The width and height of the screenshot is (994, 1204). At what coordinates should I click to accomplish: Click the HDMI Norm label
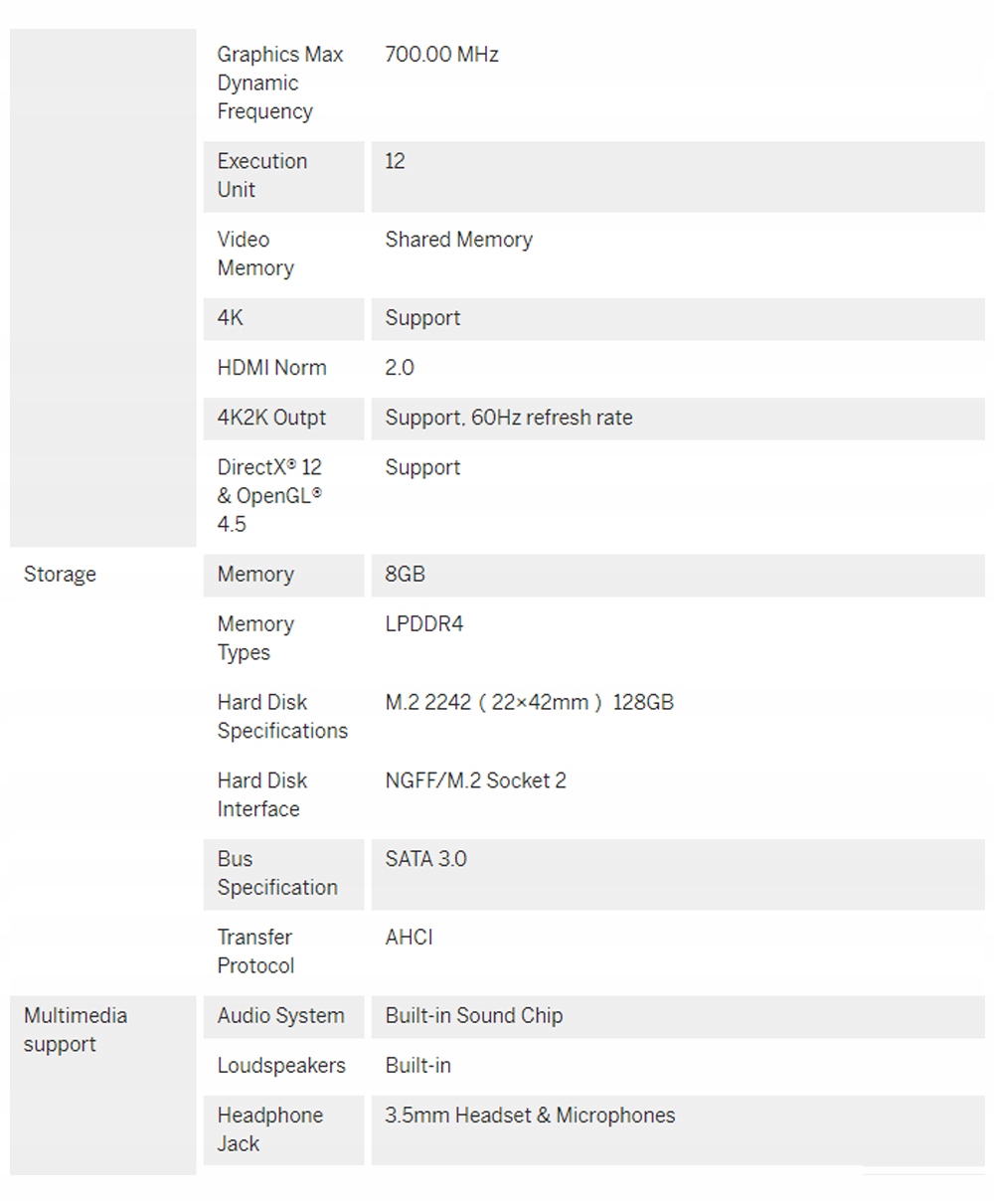[271, 368]
